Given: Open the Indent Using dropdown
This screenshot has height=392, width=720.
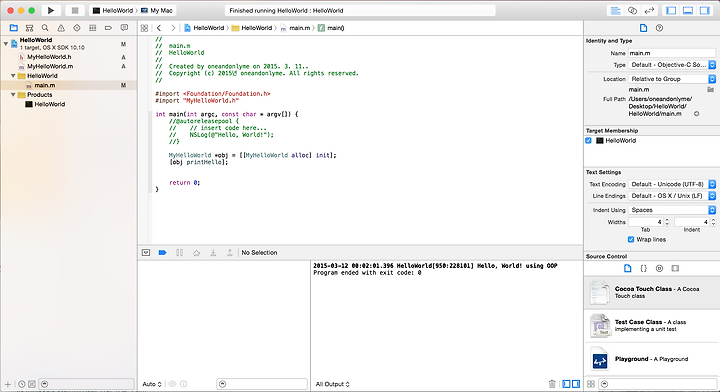Looking at the screenshot, I should 672,210.
